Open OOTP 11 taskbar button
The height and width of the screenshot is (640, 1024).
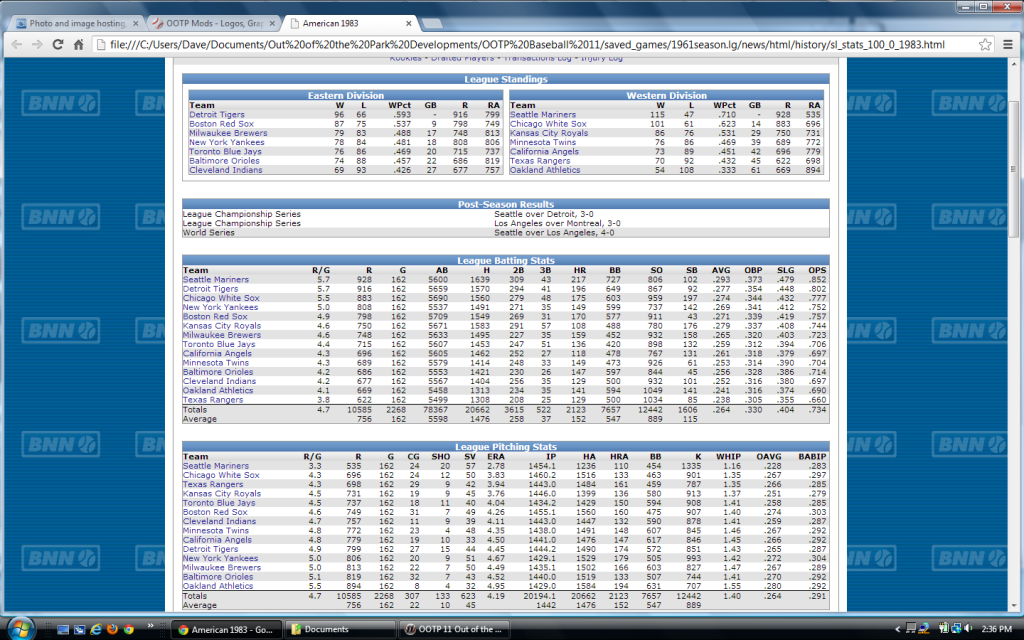click(x=455, y=630)
